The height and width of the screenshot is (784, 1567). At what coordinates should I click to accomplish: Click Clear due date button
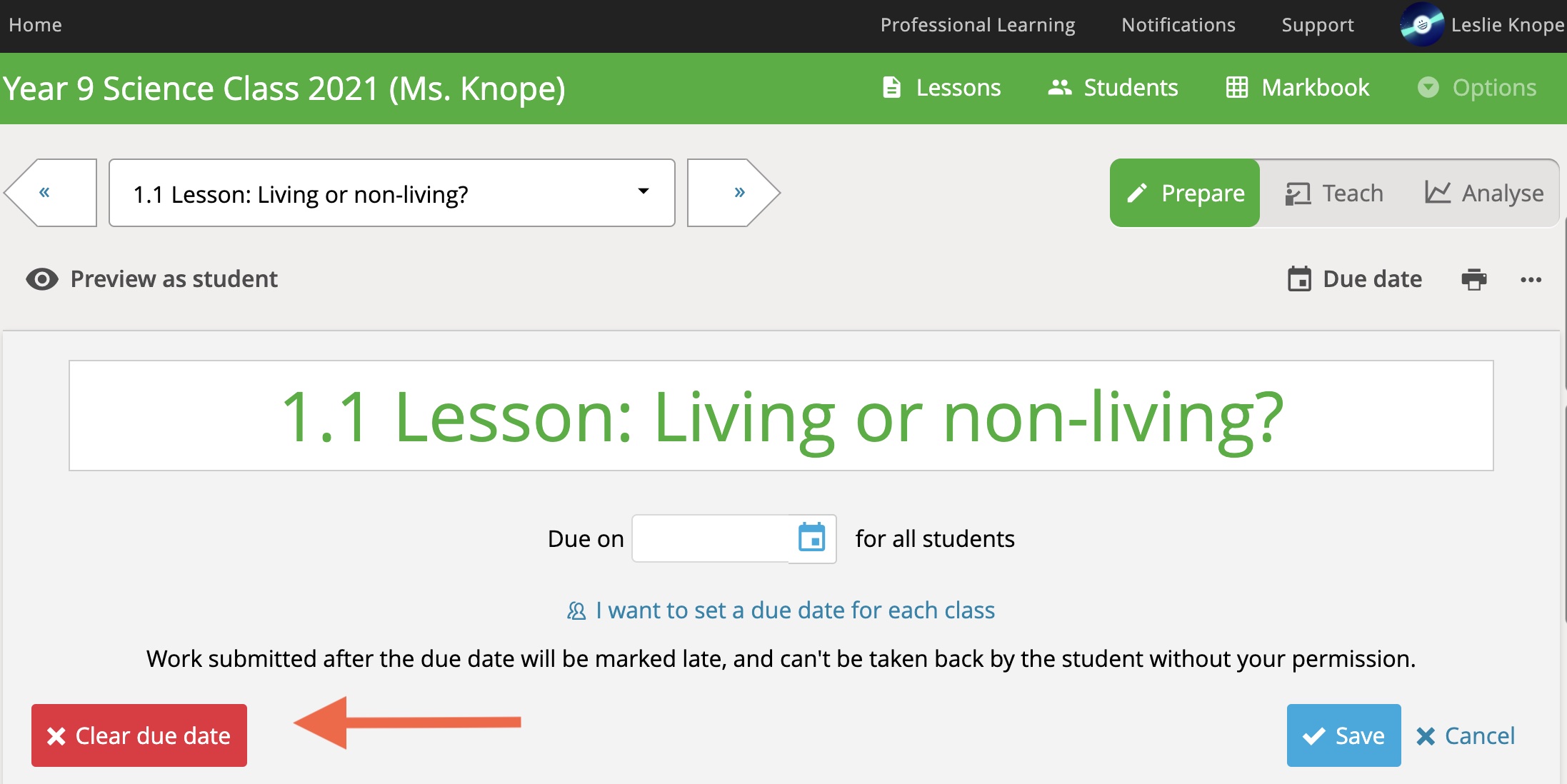tap(139, 735)
